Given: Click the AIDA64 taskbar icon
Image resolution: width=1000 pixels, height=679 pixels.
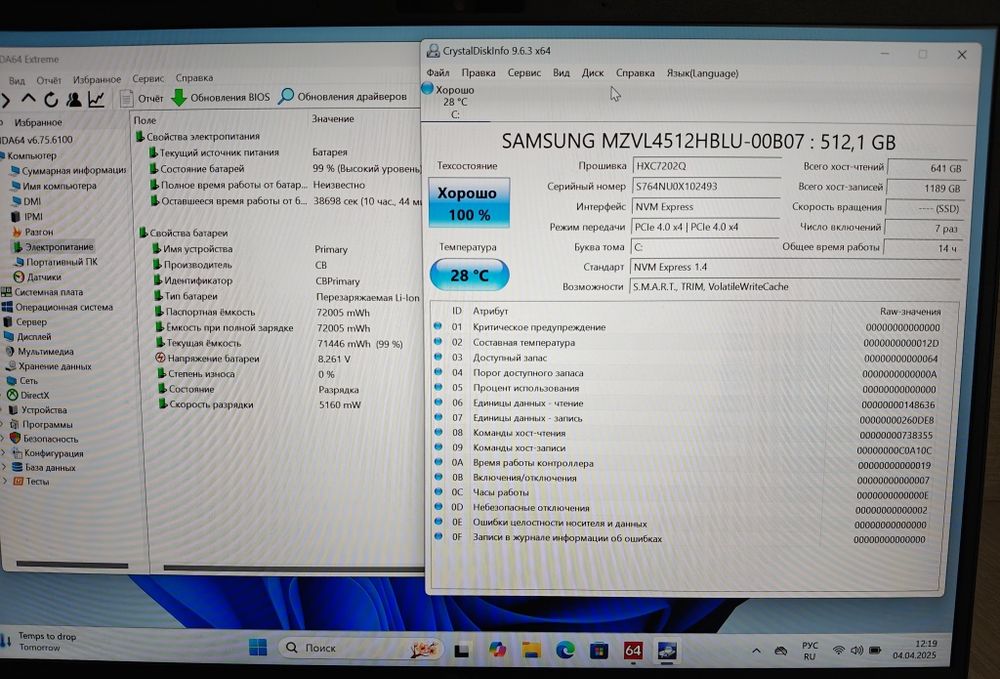Looking at the screenshot, I should [x=633, y=650].
